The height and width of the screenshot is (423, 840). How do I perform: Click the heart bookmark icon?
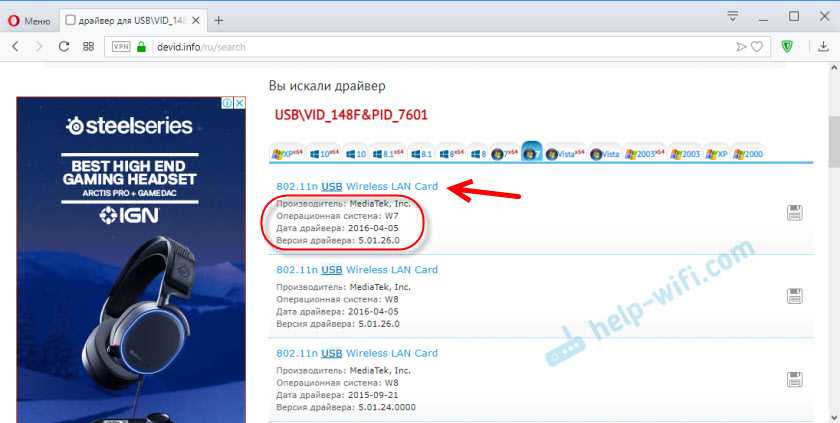(x=757, y=46)
